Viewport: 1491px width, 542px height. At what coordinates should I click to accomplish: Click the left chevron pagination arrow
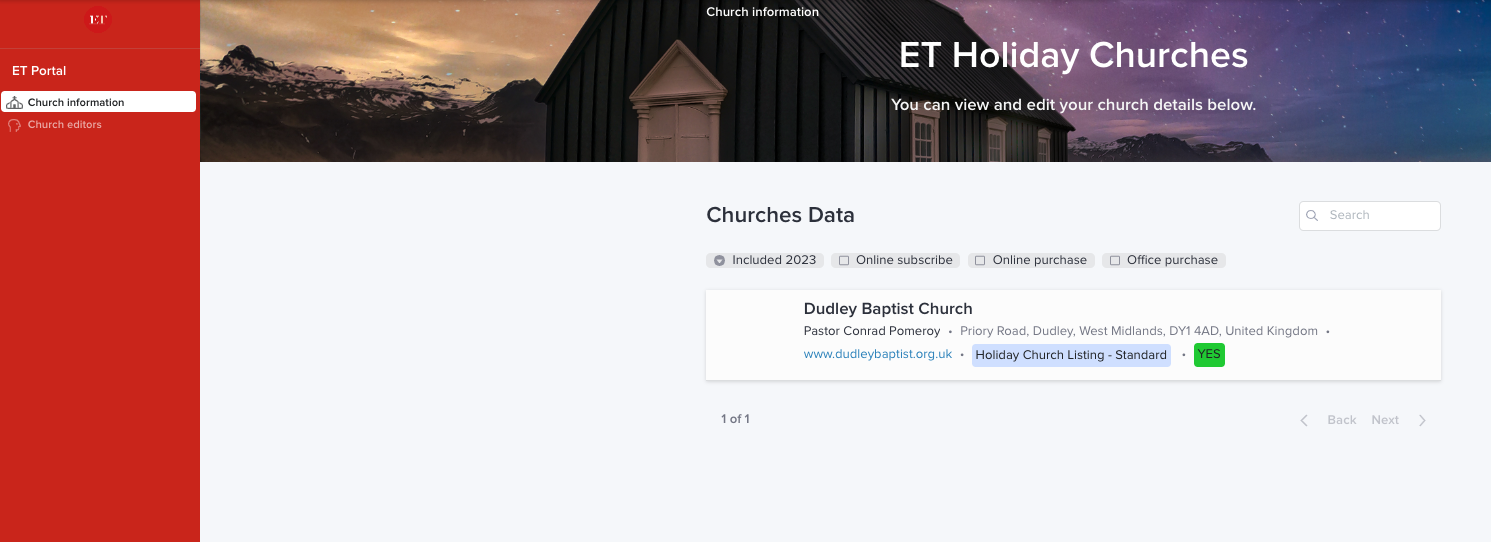click(x=1304, y=420)
